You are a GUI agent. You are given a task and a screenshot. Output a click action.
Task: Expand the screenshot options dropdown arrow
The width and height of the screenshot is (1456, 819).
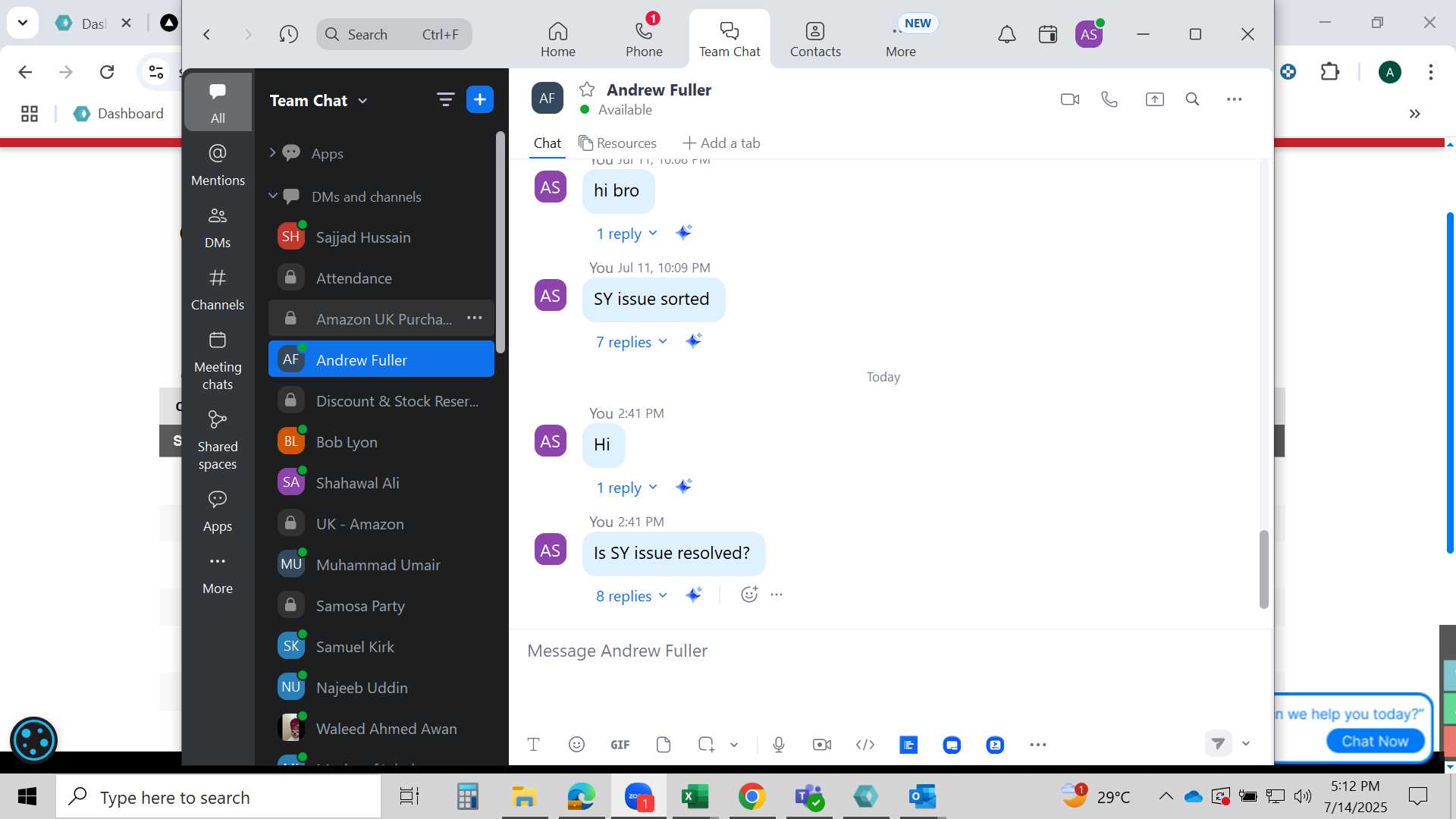point(734,745)
